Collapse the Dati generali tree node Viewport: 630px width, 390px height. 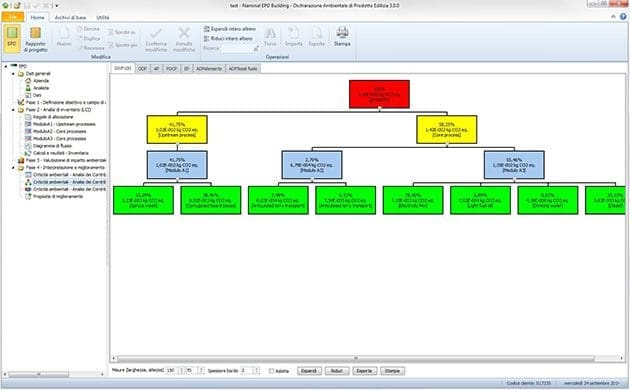[x=13, y=74]
